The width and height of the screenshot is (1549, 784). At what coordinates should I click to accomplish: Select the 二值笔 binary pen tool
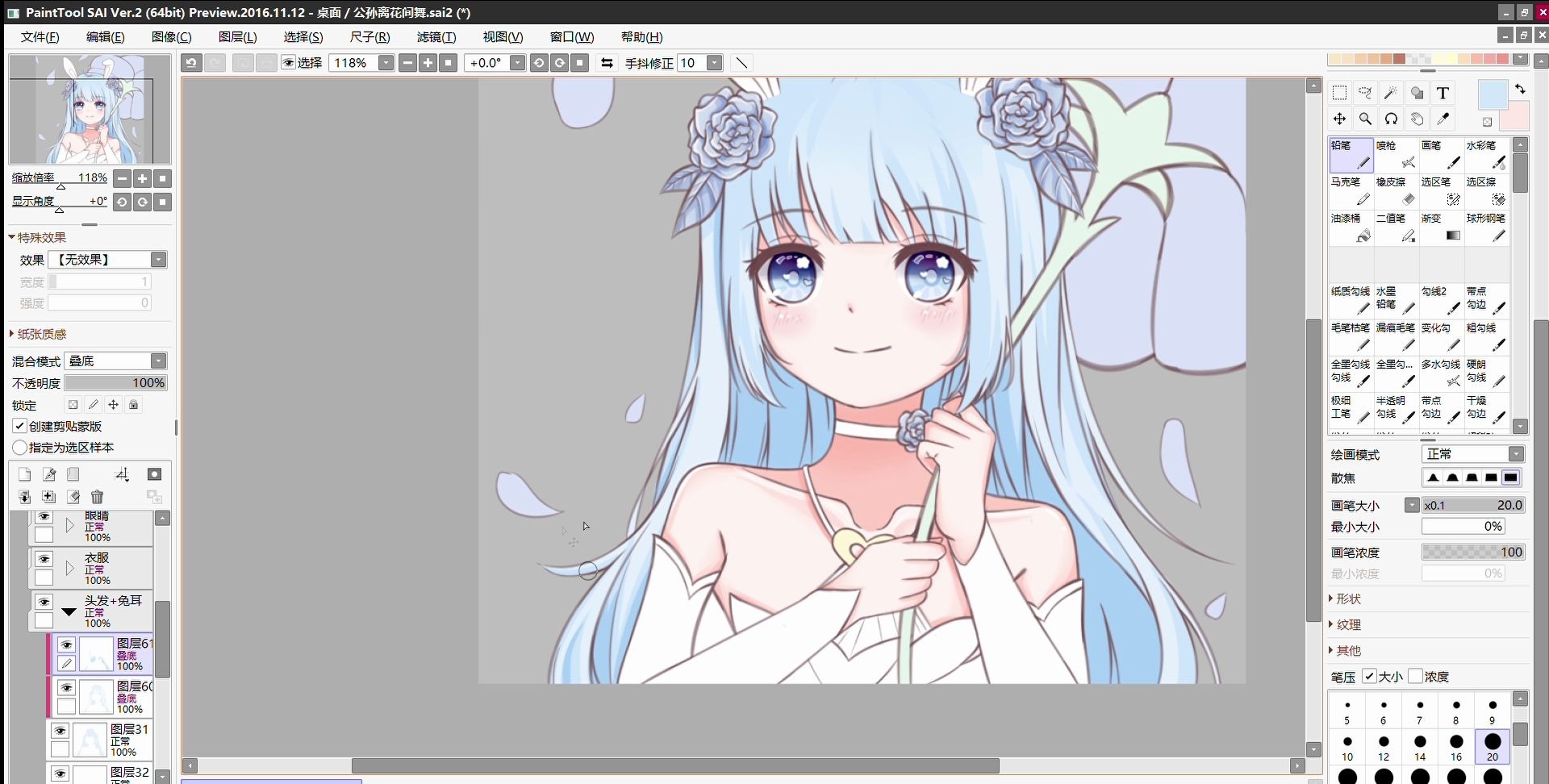[1397, 227]
